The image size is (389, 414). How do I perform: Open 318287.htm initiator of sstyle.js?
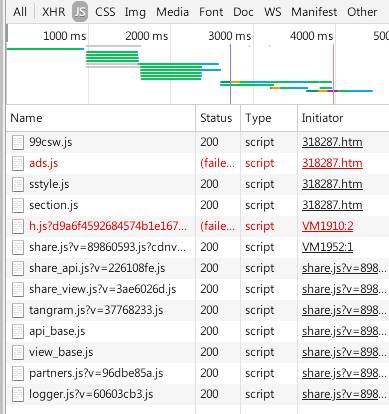click(332, 184)
